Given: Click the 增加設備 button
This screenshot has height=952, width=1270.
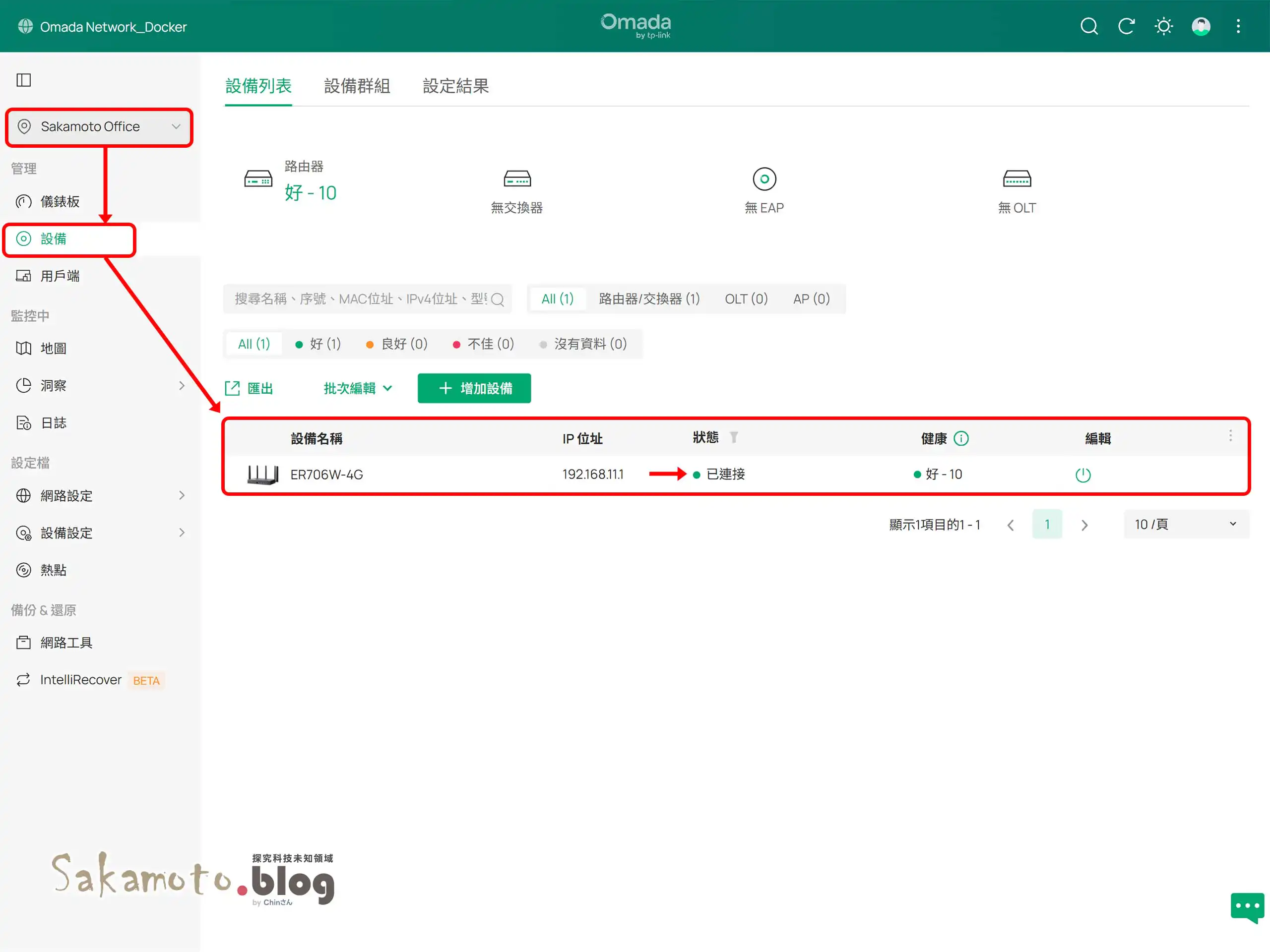Looking at the screenshot, I should (x=474, y=389).
